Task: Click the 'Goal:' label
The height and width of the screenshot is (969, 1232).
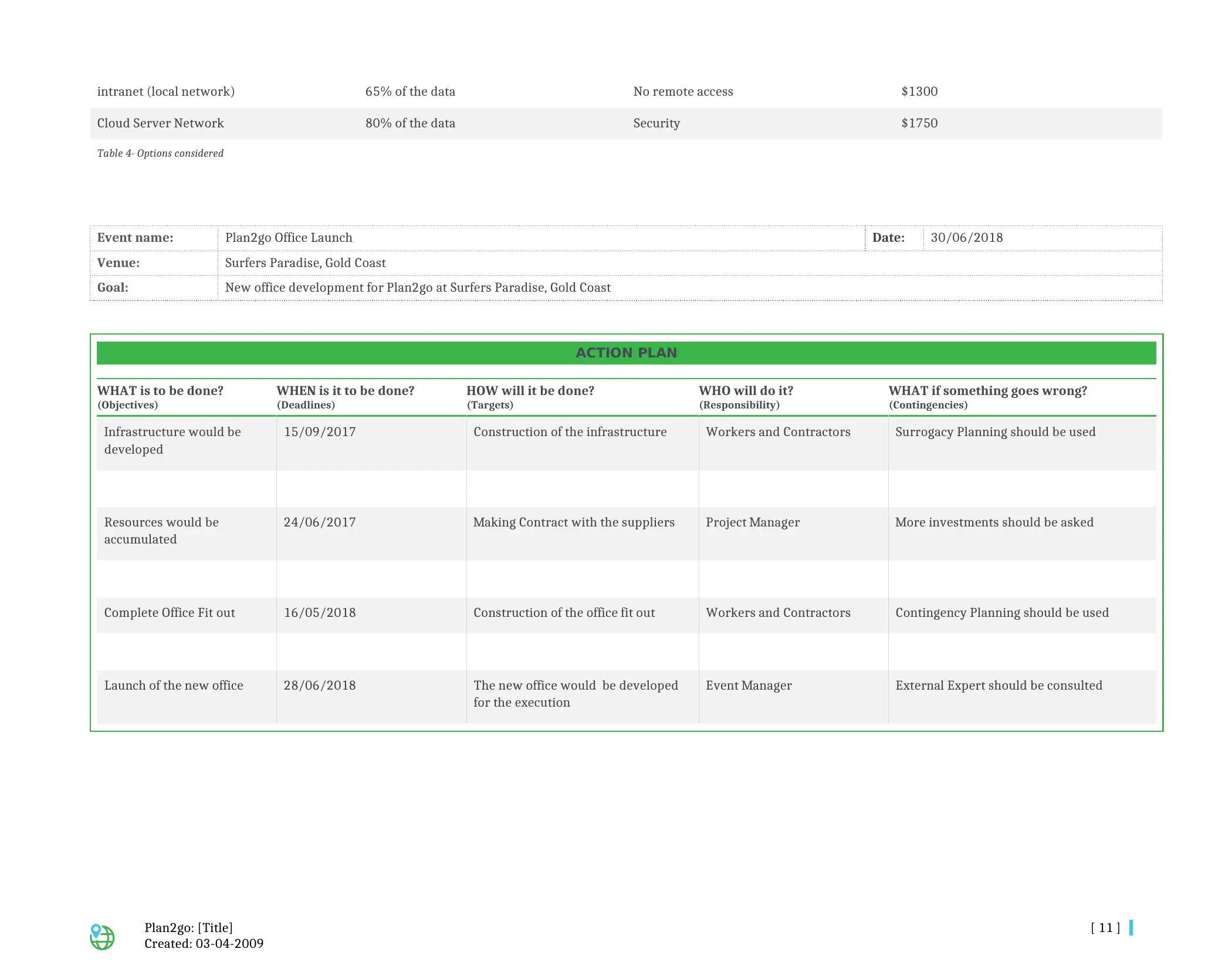Action: [113, 288]
